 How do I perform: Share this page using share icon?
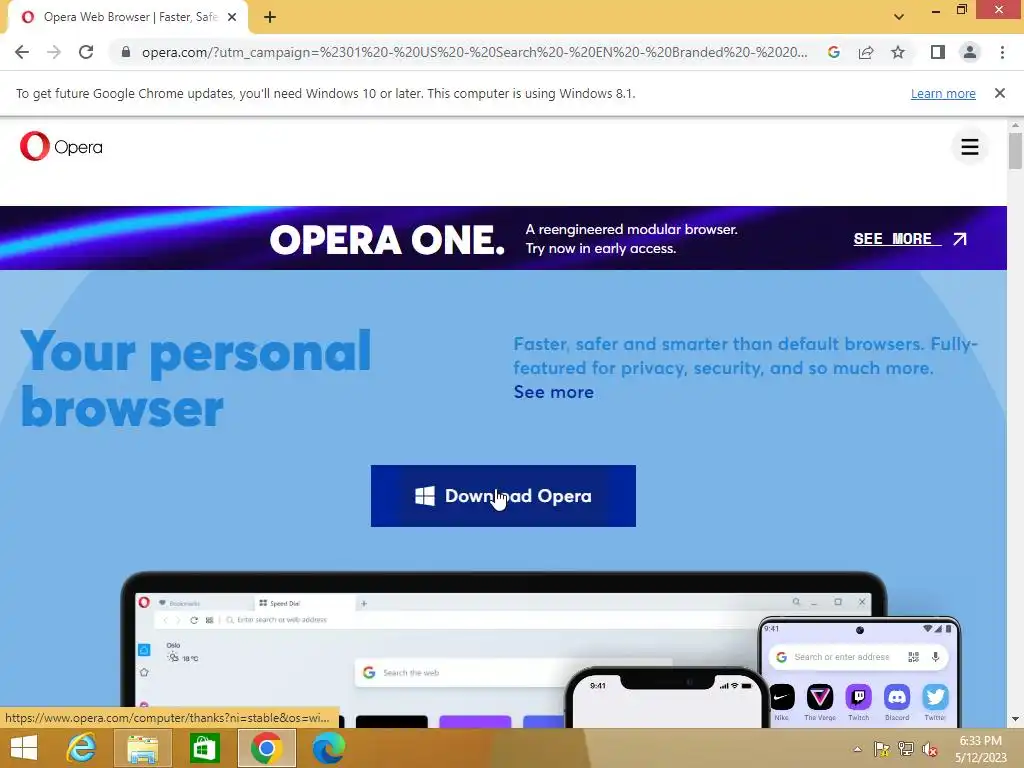(x=866, y=52)
